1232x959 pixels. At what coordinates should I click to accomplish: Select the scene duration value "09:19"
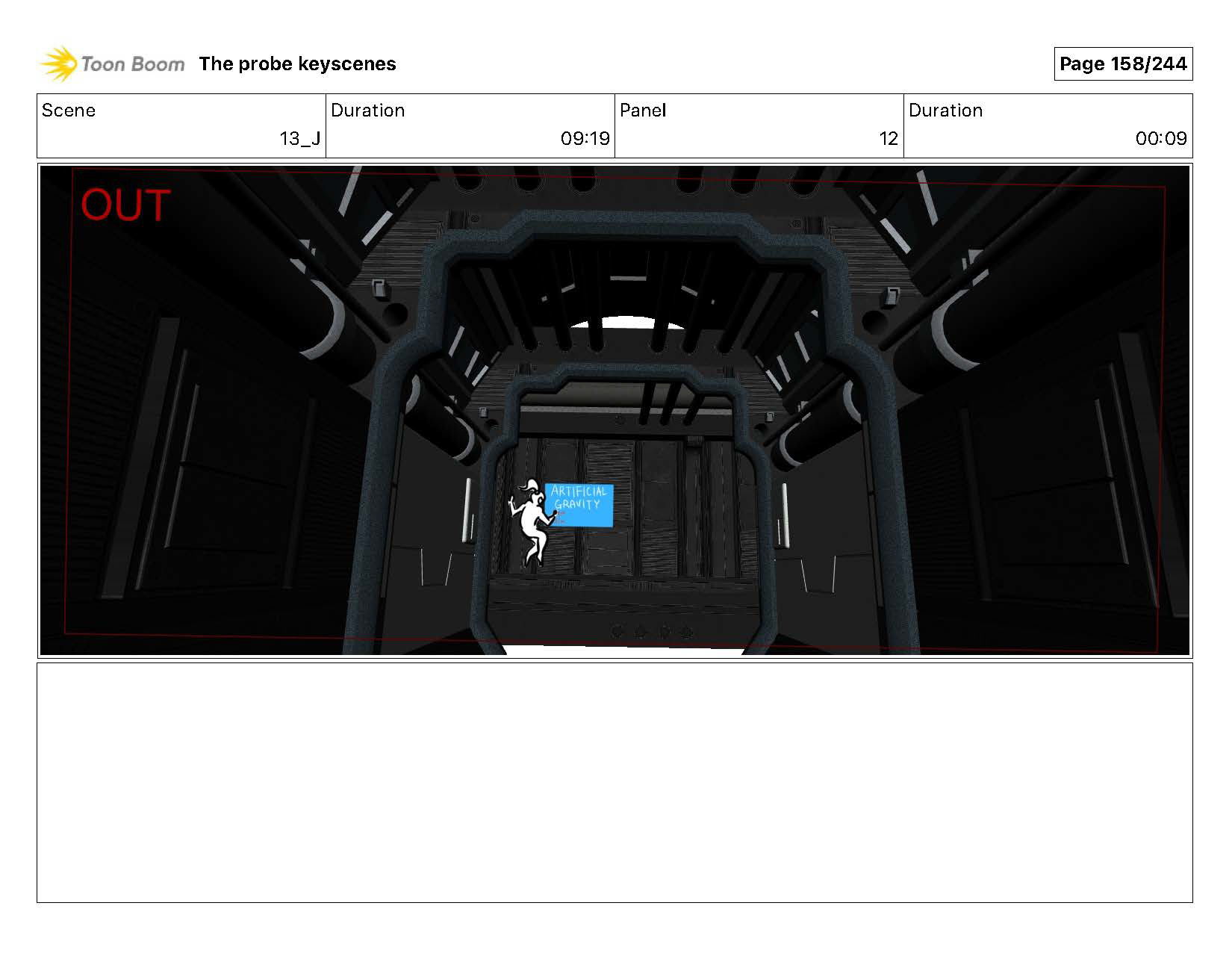point(585,138)
